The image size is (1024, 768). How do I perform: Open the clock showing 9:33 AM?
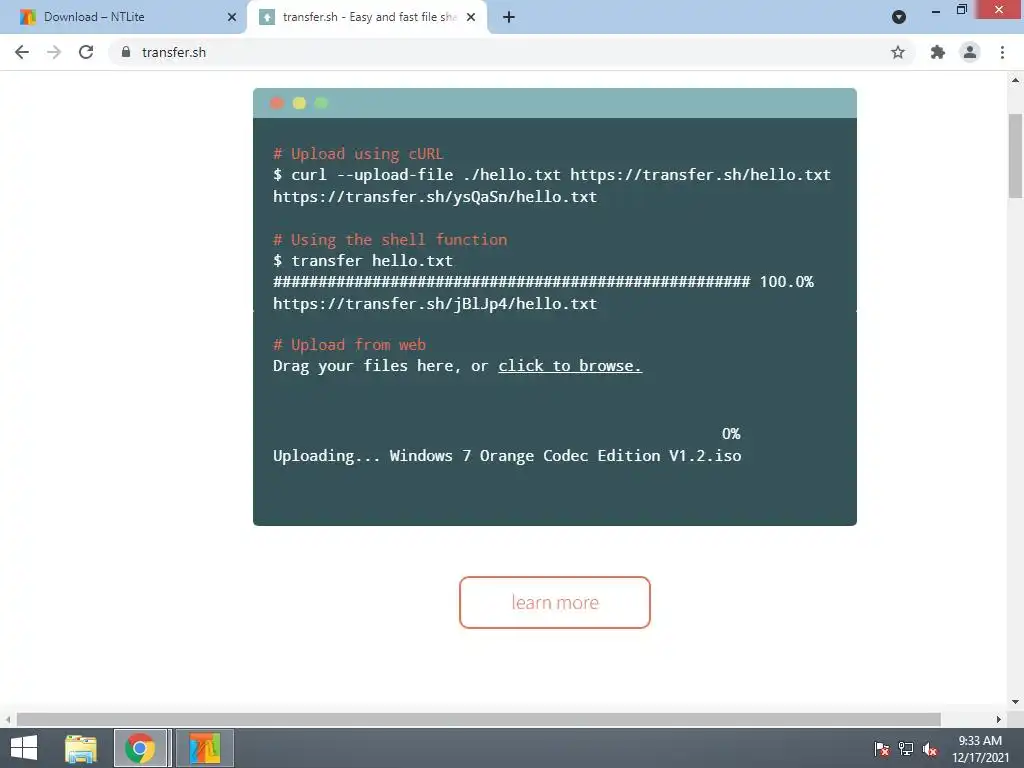(980, 749)
